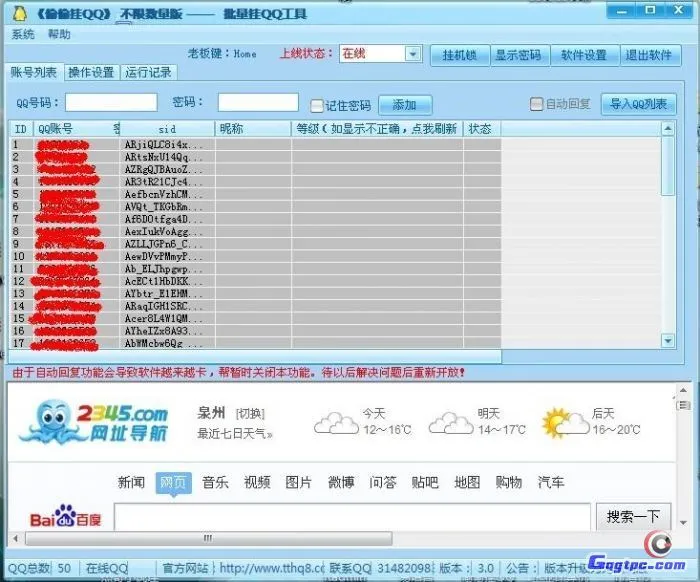Switch to the 运行记录 tab
The image size is (700, 582).
point(149,72)
